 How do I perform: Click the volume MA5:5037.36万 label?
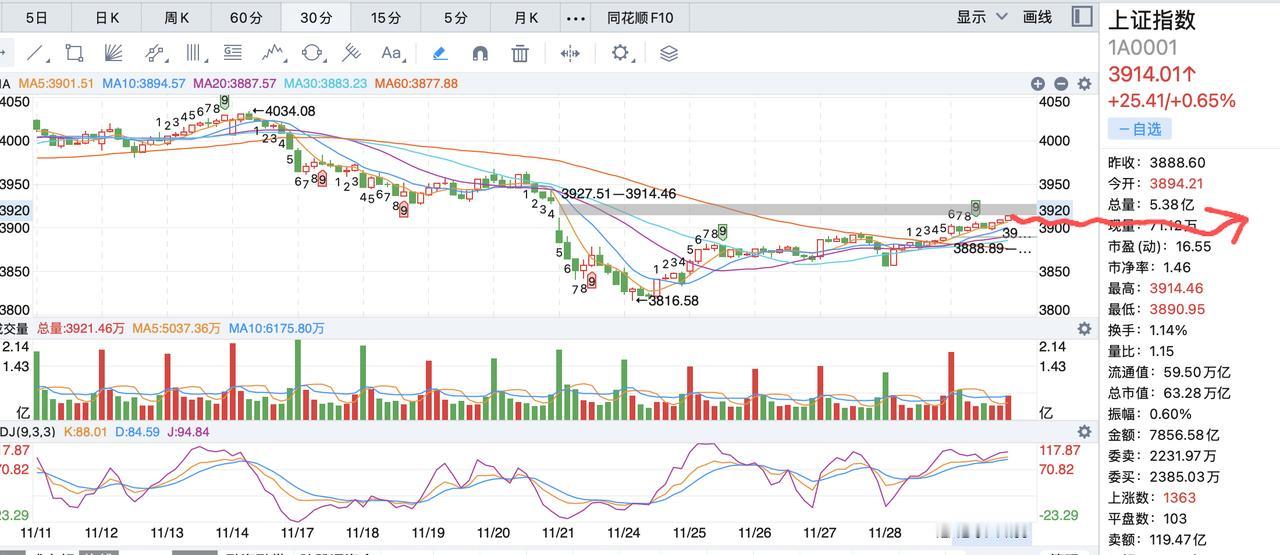[177, 328]
